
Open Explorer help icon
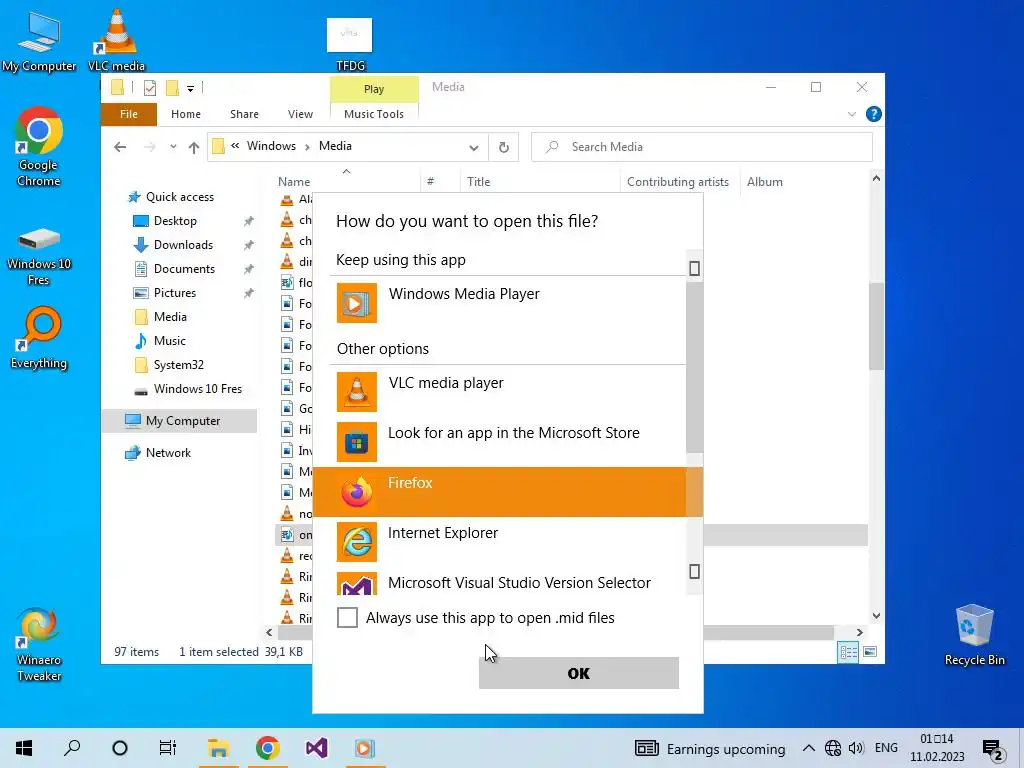pos(873,114)
